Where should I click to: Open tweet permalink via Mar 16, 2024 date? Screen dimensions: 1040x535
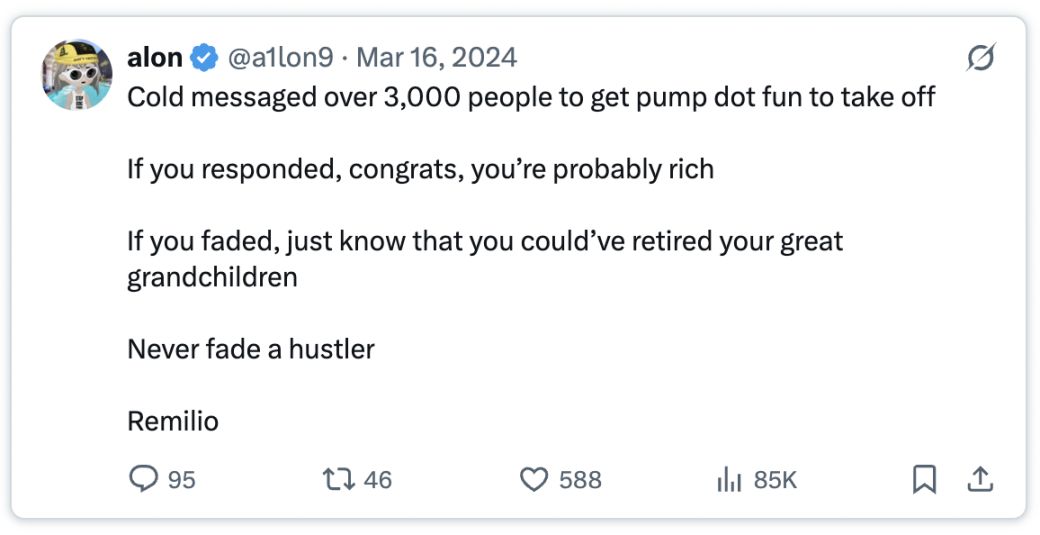coord(436,58)
